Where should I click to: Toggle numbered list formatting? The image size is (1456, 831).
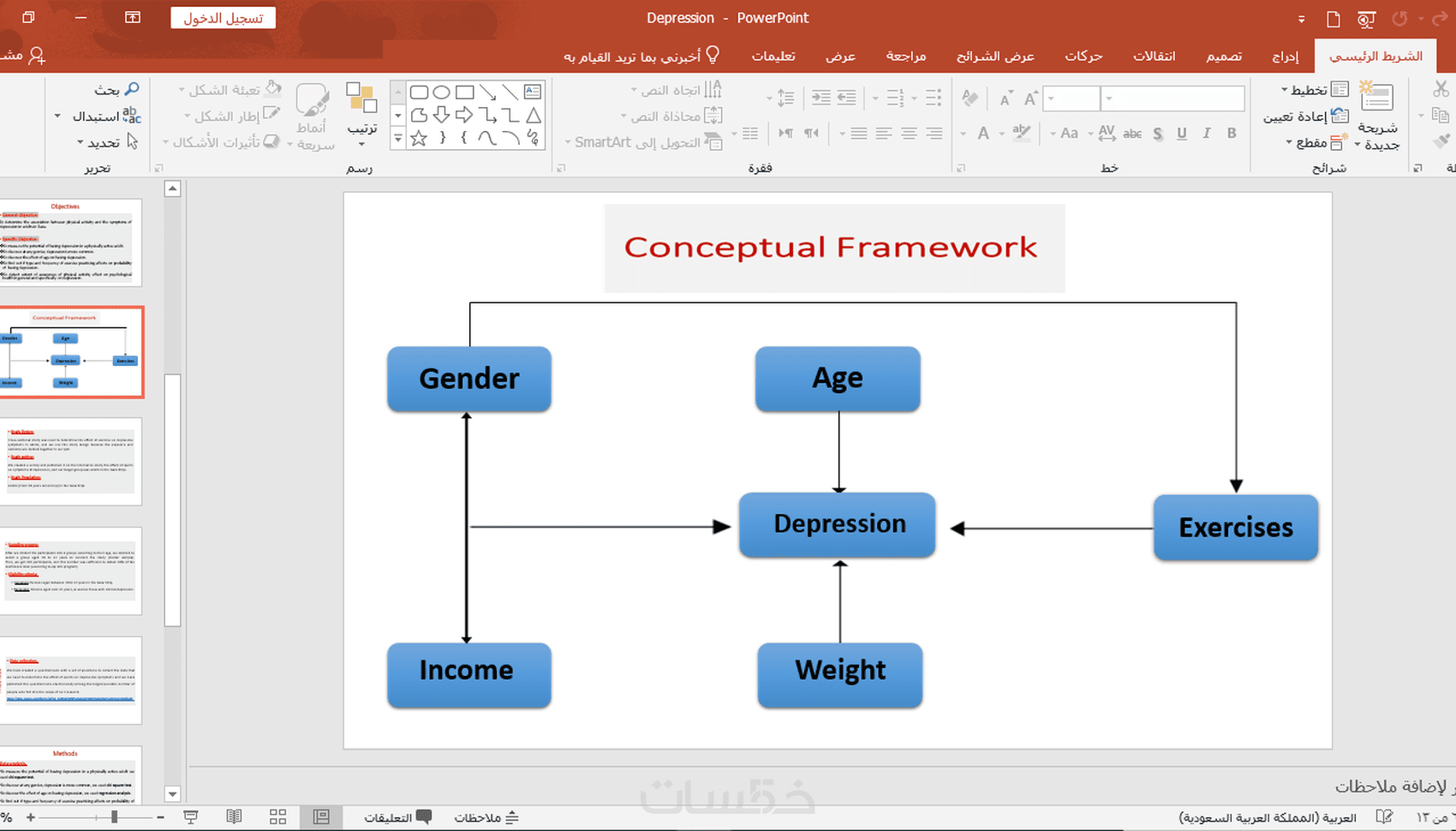tap(896, 99)
